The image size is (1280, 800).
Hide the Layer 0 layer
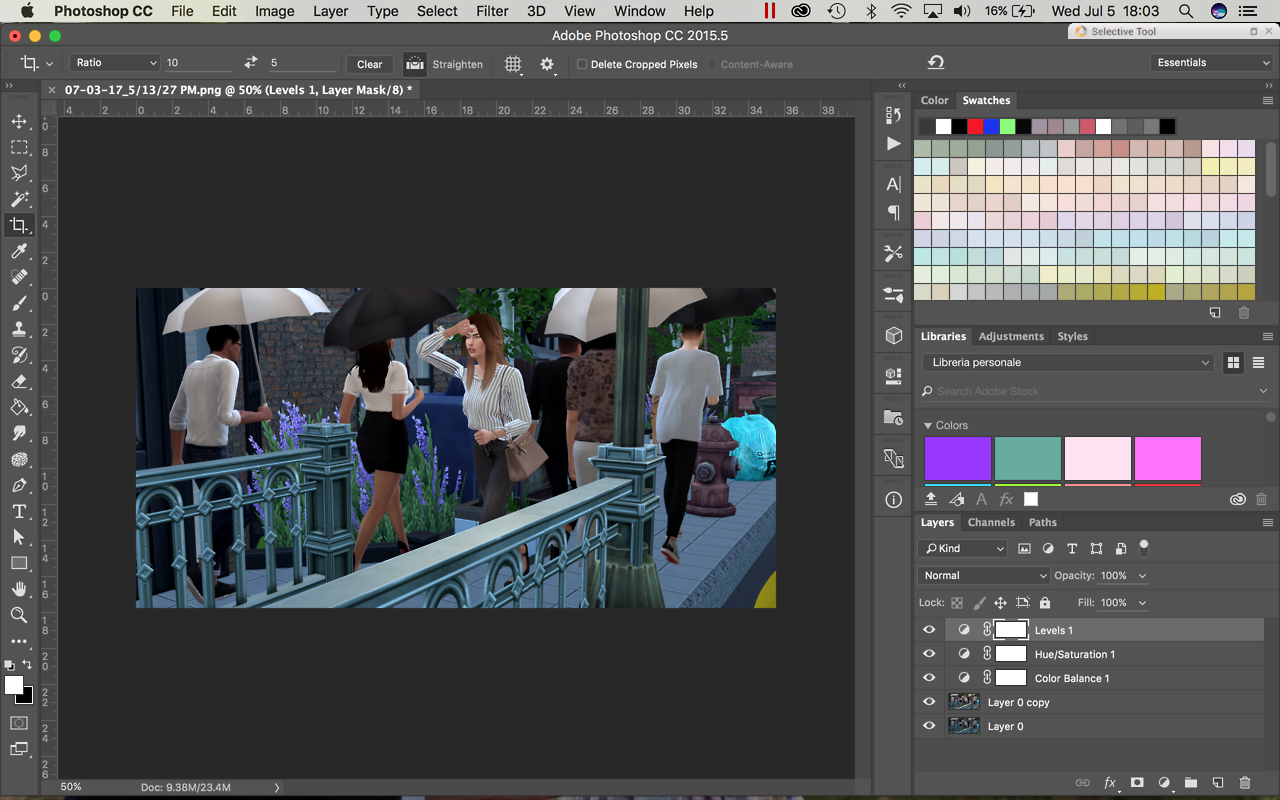pos(929,726)
